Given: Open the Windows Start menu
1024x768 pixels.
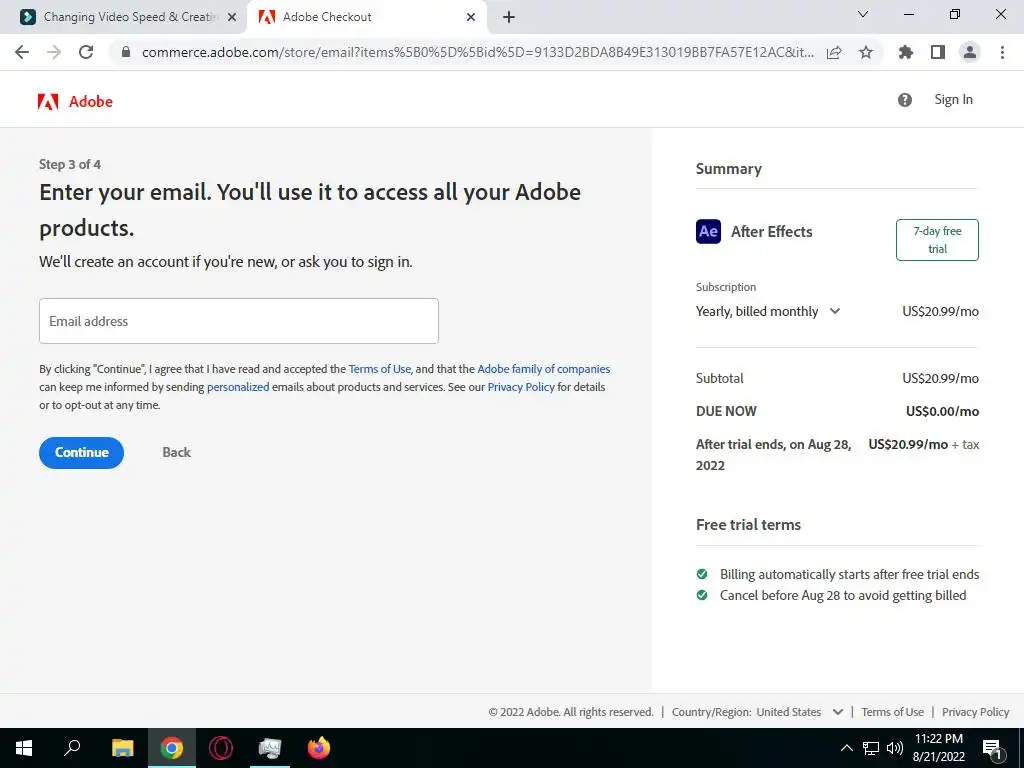Looking at the screenshot, I should point(24,748).
